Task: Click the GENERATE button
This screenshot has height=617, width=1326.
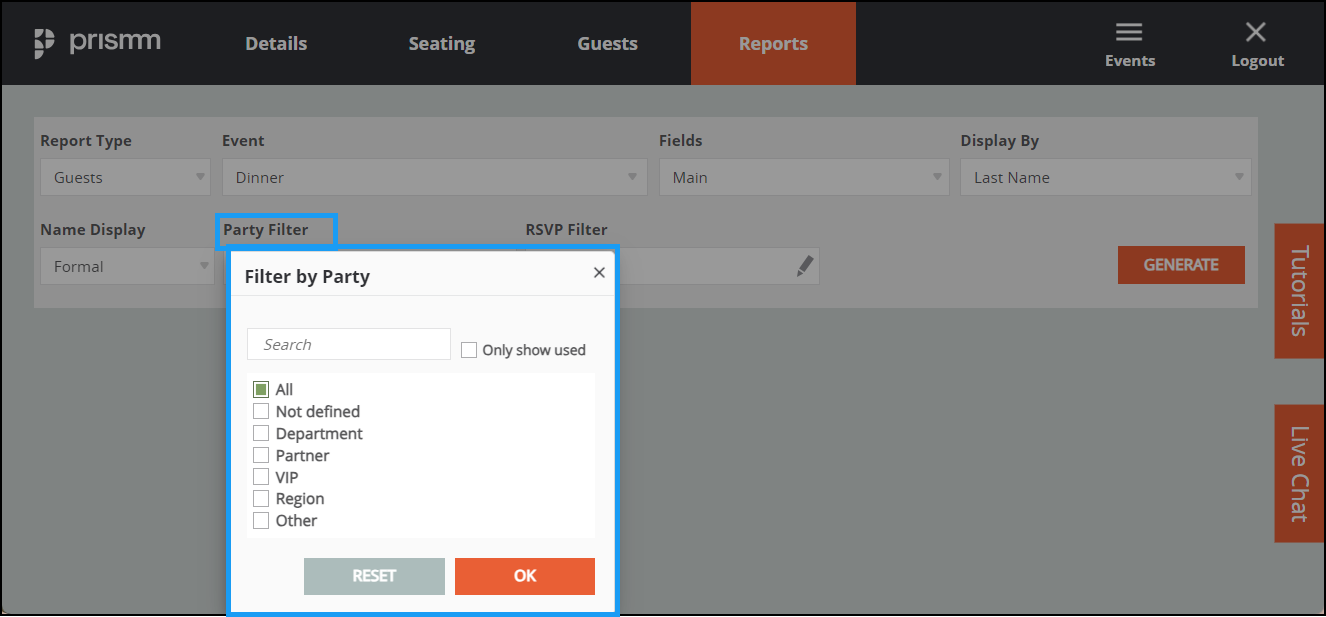Action: [x=1181, y=265]
